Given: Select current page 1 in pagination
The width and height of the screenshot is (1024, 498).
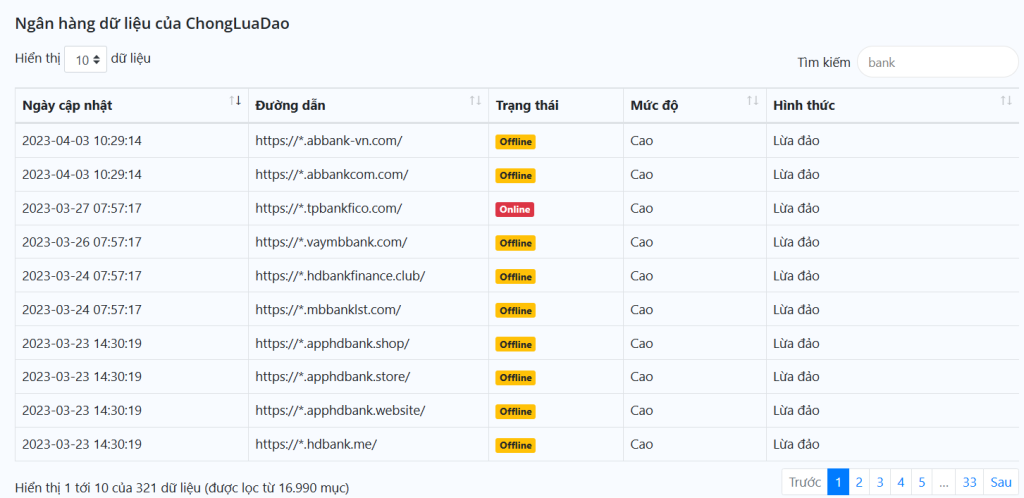Looking at the screenshot, I should [x=838, y=482].
